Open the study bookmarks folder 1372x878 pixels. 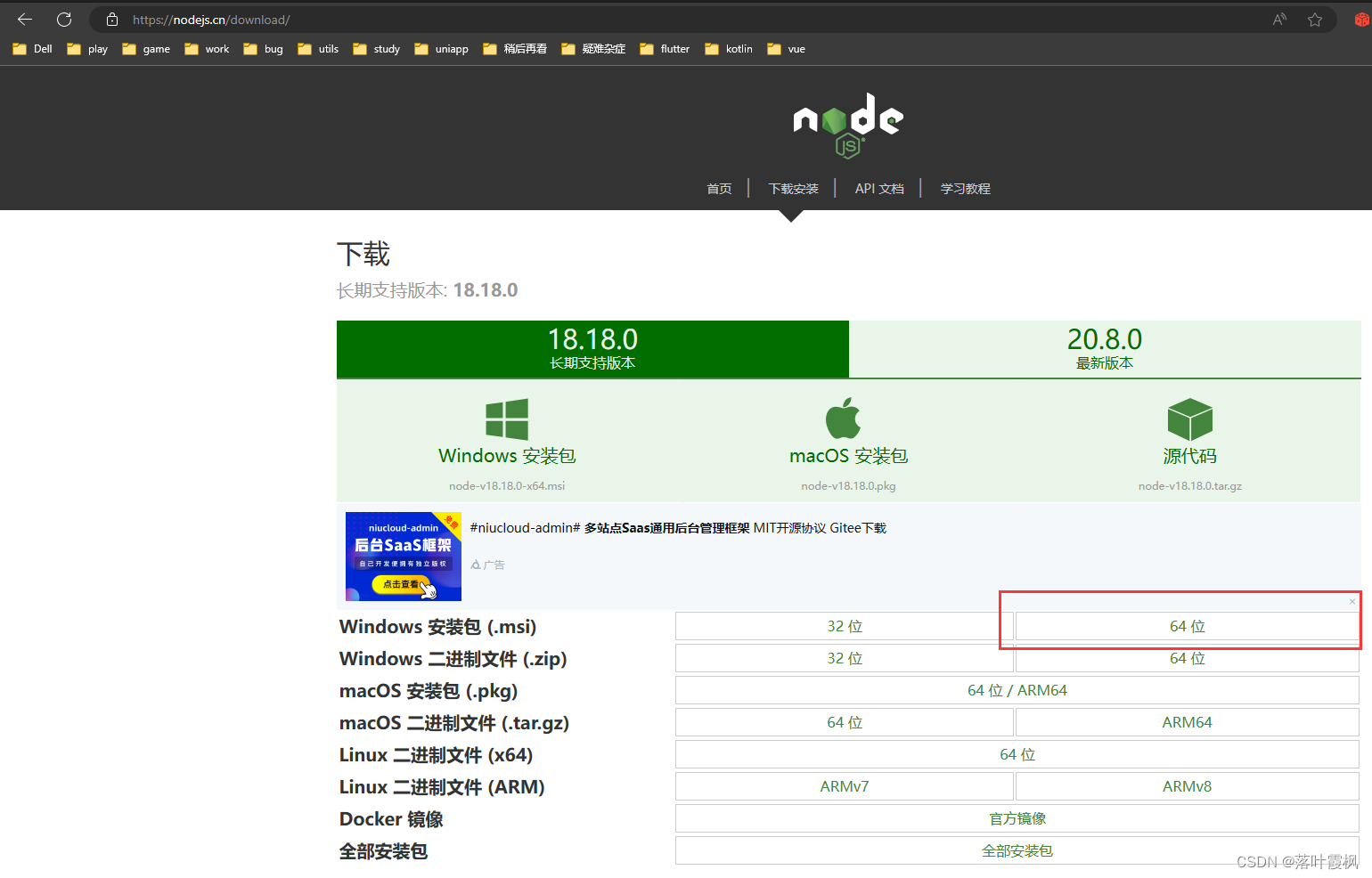click(x=376, y=49)
